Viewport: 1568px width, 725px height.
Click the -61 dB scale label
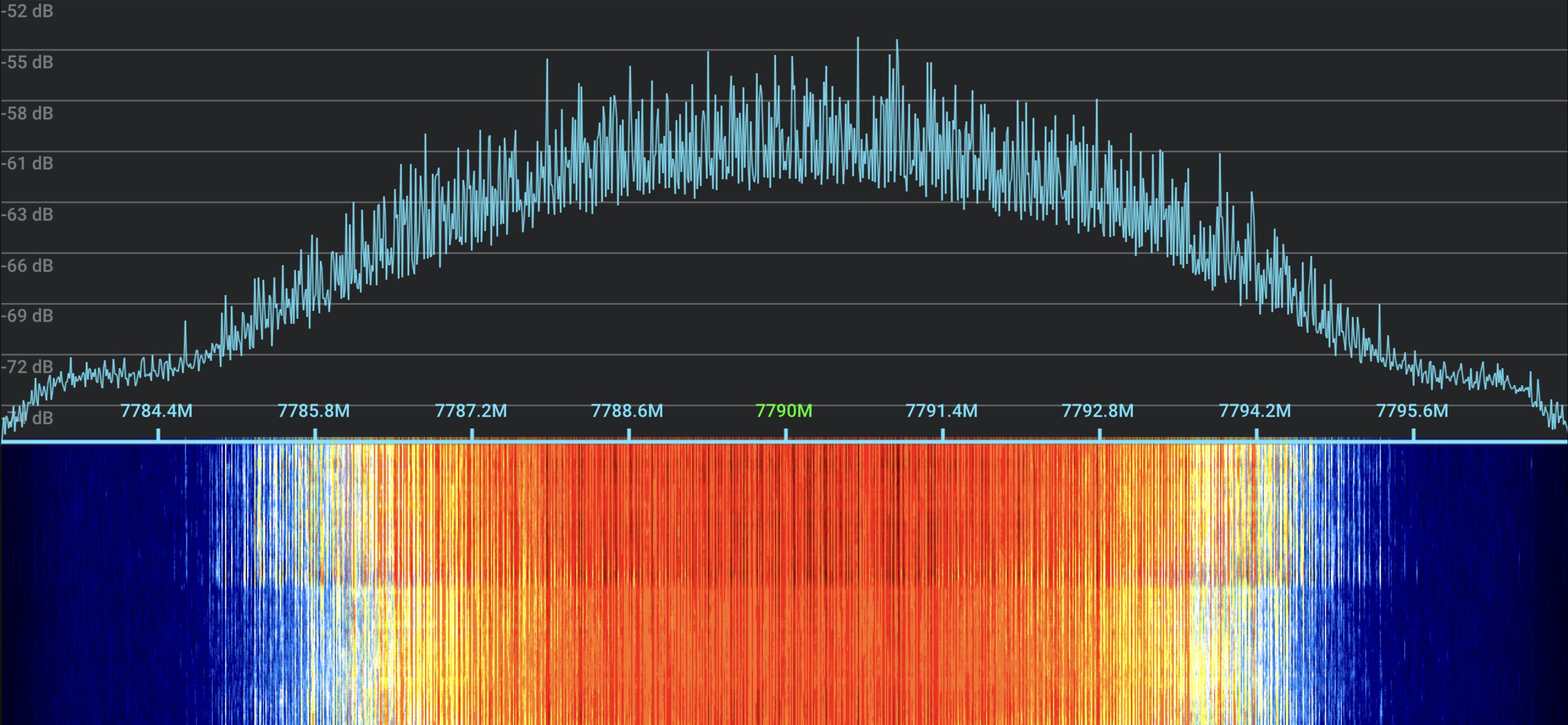pyautogui.click(x=27, y=163)
